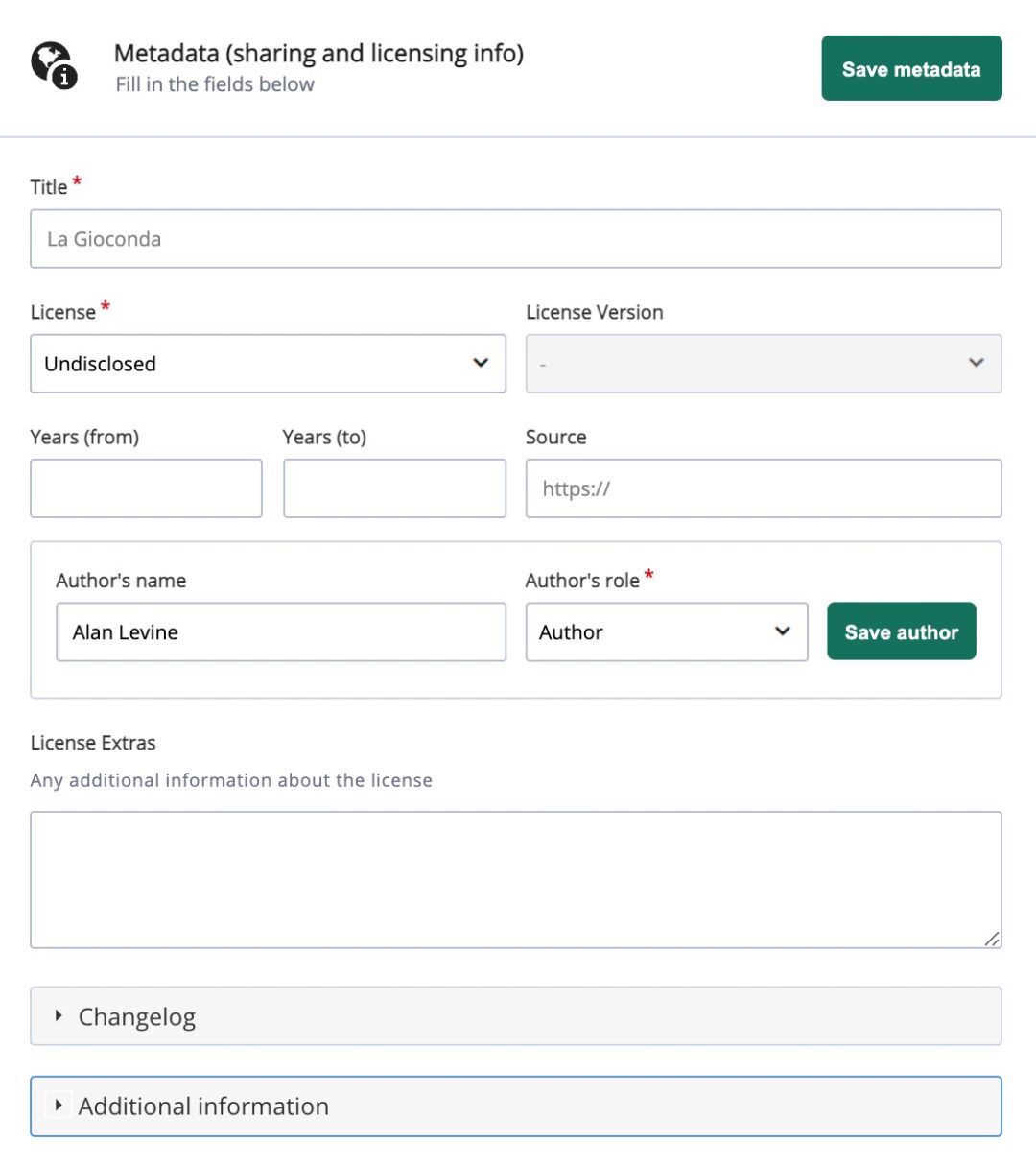This screenshot has width=1036, height=1167.
Task: Focus the Title input field
Action: (515, 239)
